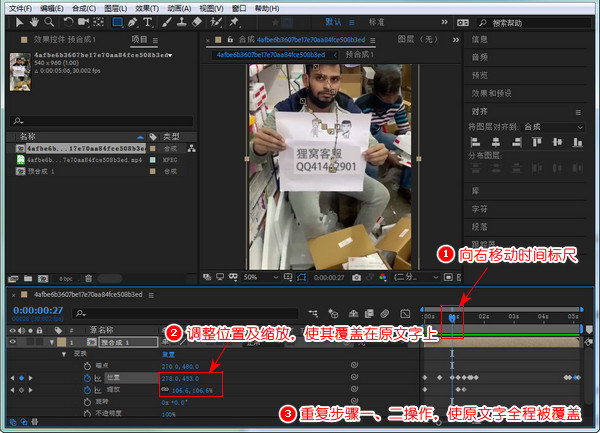This screenshot has width=600, height=433.
Task: Click the snapshot camera icon in viewer
Action: (356, 277)
